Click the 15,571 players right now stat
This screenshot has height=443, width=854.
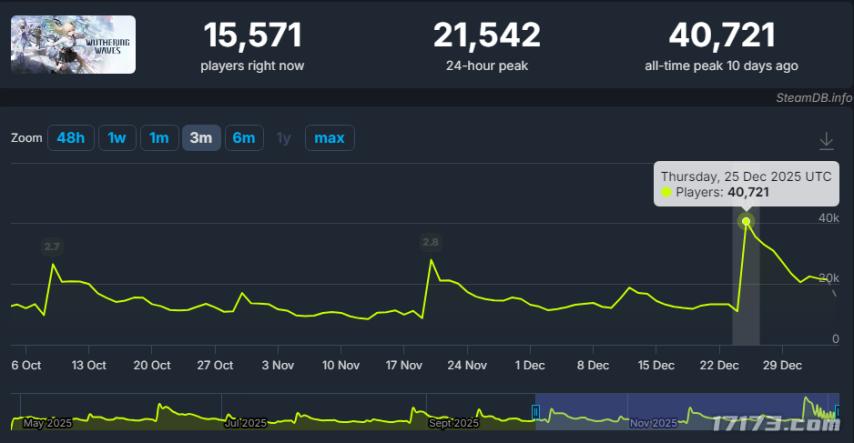[252, 45]
